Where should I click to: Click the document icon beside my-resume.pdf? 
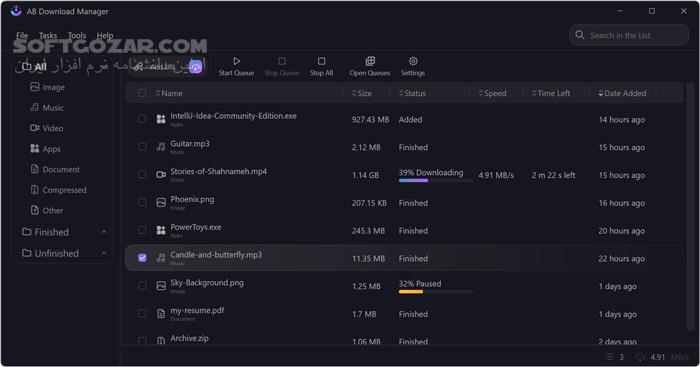[161, 314]
